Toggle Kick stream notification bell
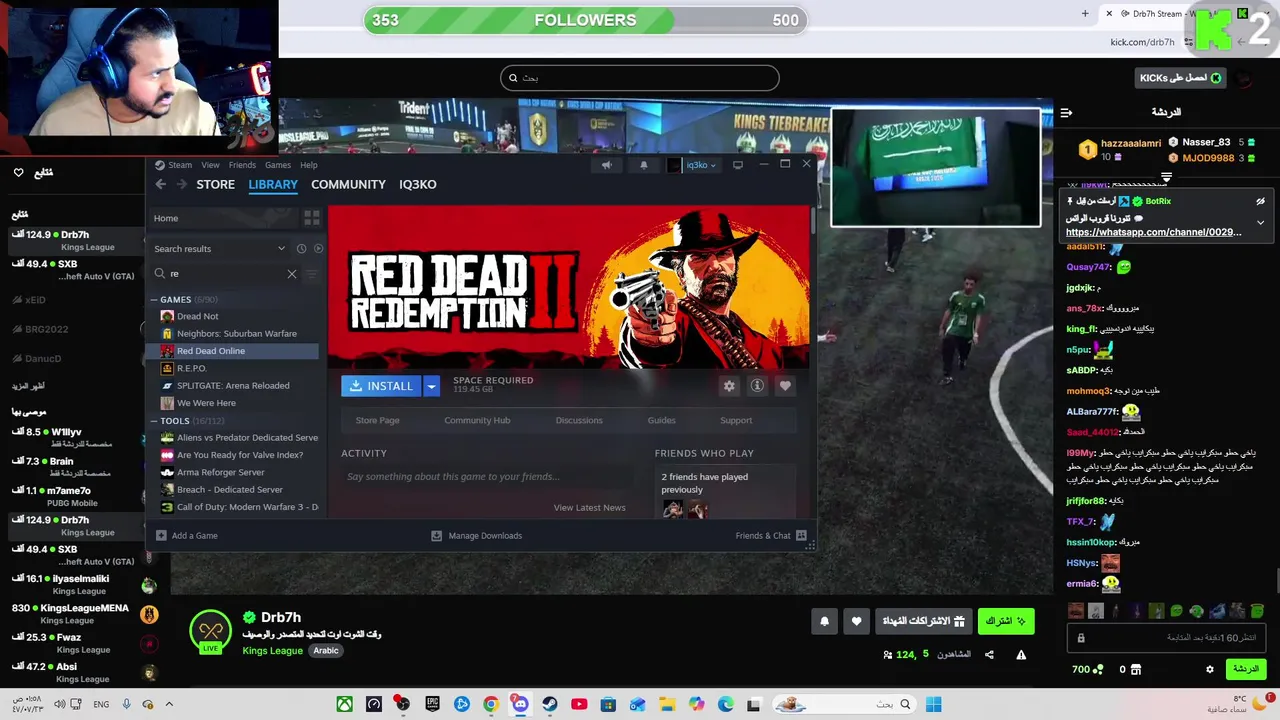1280x720 pixels. point(824,622)
